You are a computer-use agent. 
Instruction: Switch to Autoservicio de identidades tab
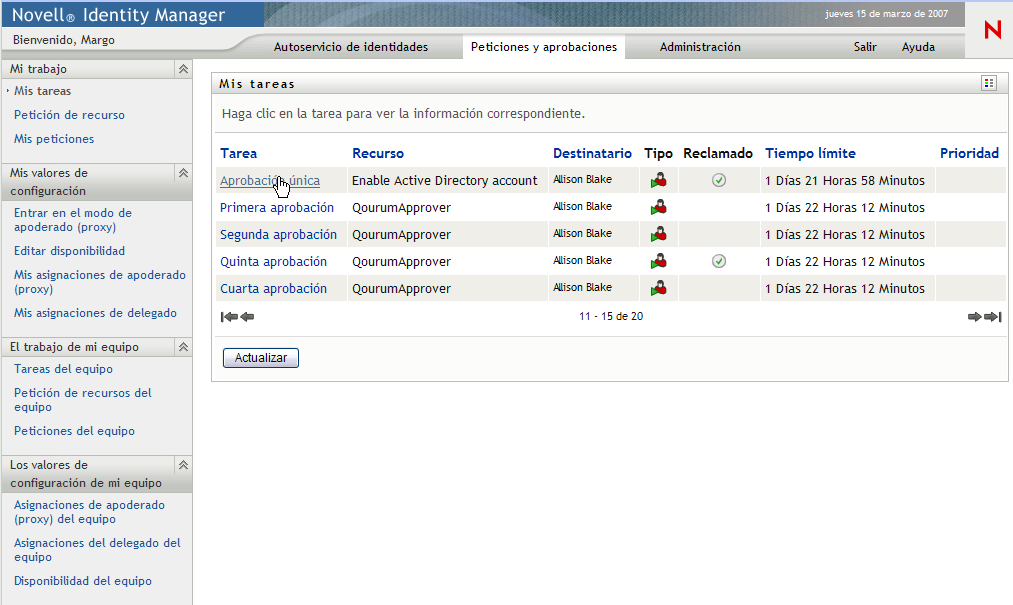click(x=351, y=47)
